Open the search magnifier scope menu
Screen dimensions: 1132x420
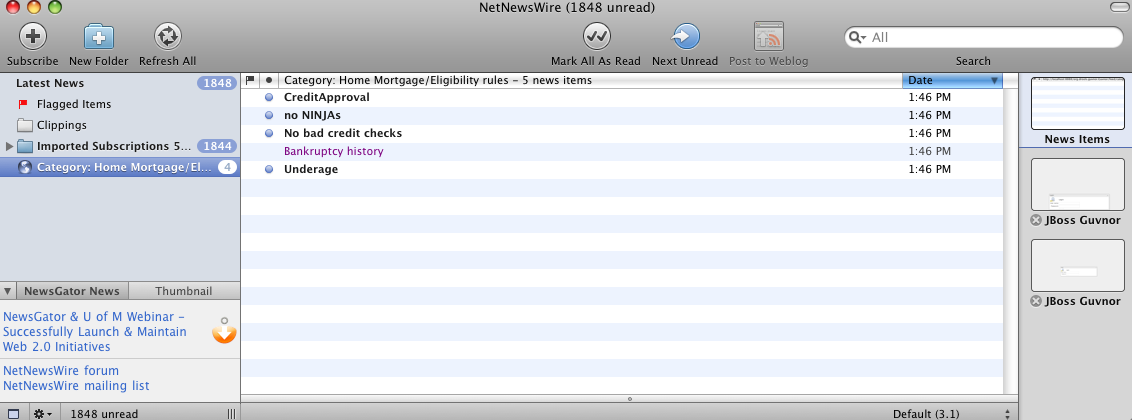click(x=858, y=38)
